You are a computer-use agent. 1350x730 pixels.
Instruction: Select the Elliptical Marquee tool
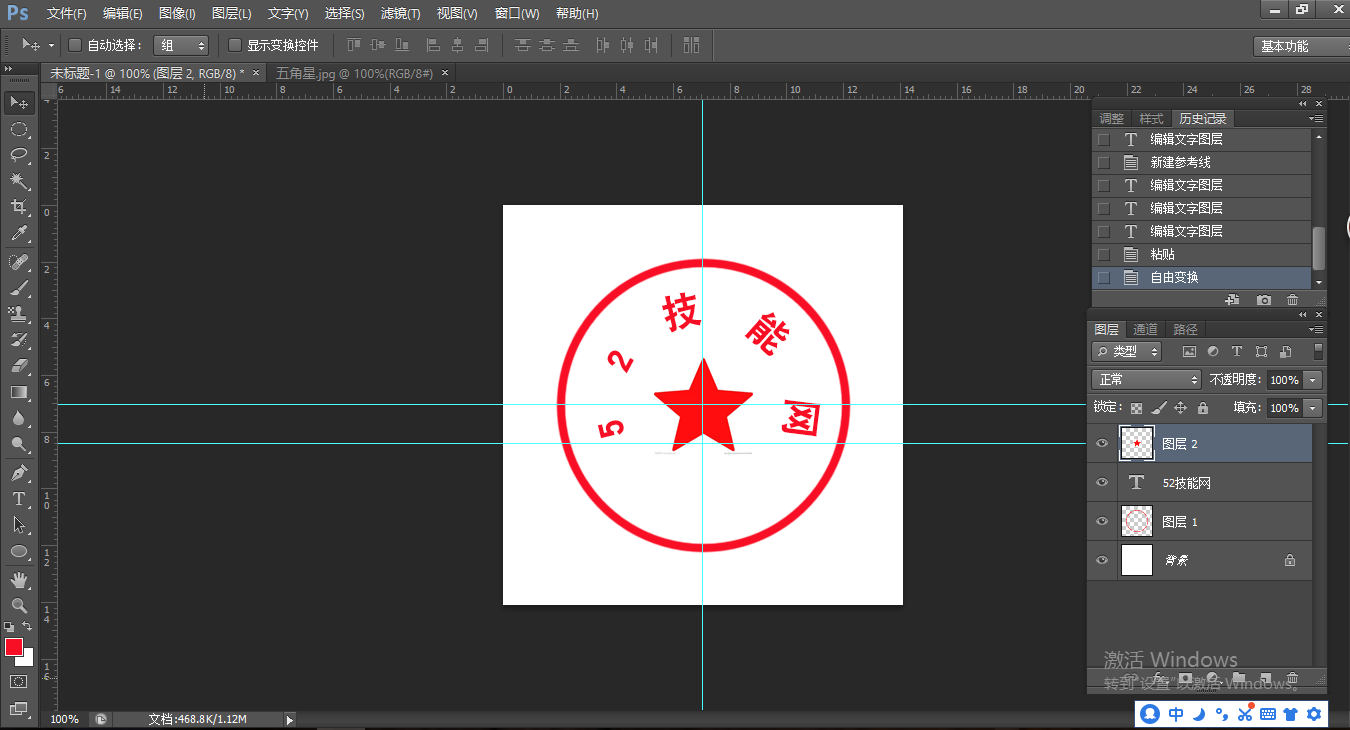(19, 129)
